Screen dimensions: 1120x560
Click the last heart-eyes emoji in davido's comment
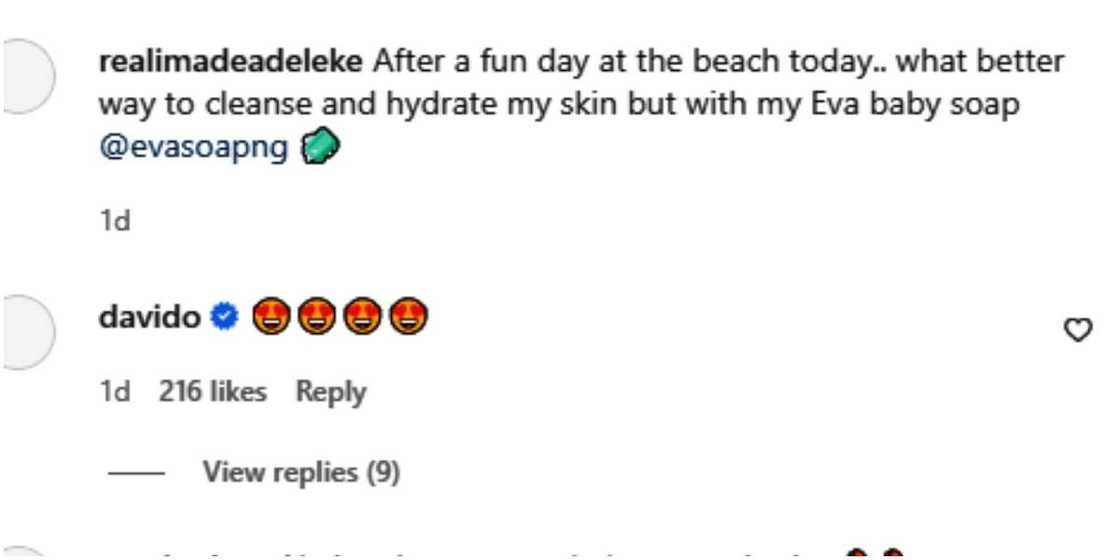pos(407,320)
